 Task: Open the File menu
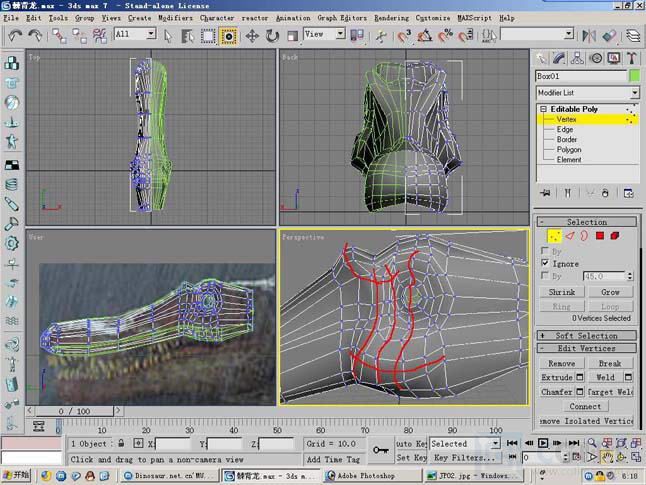pos(11,18)
